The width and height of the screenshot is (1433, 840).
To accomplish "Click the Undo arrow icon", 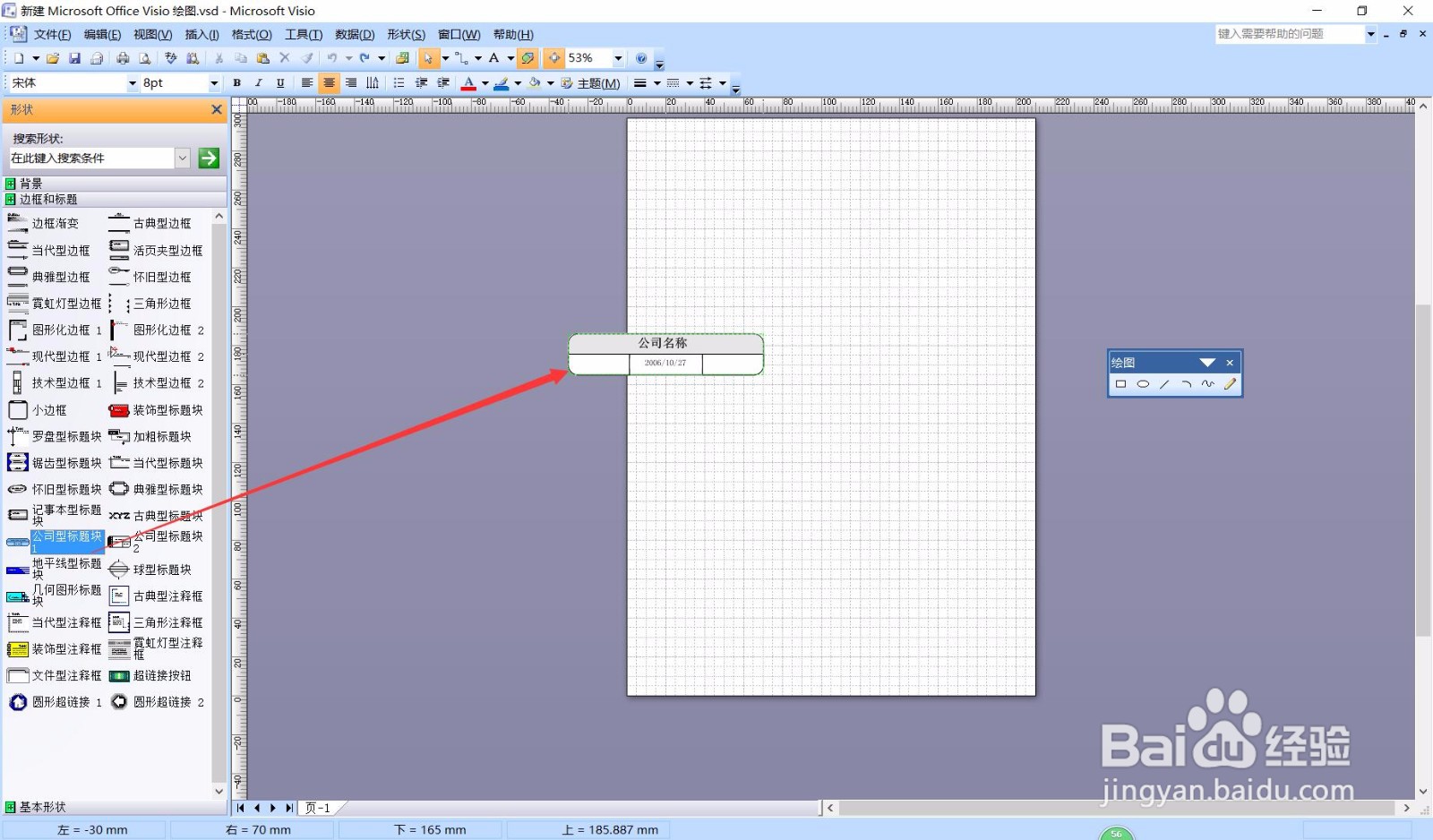I will pyautogui.click(x=332, y=58).
